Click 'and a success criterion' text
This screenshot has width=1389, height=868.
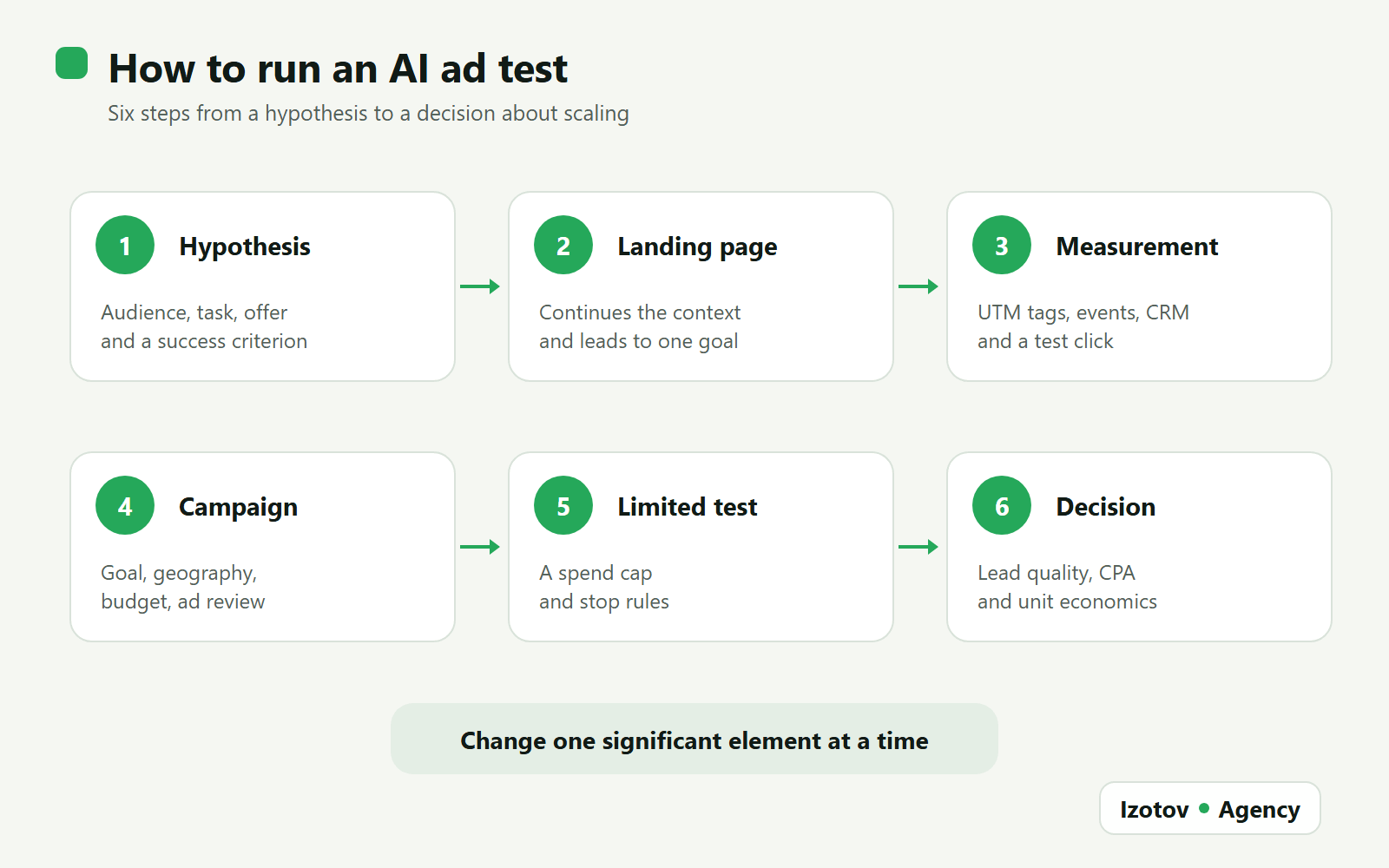tap(204, 341)
